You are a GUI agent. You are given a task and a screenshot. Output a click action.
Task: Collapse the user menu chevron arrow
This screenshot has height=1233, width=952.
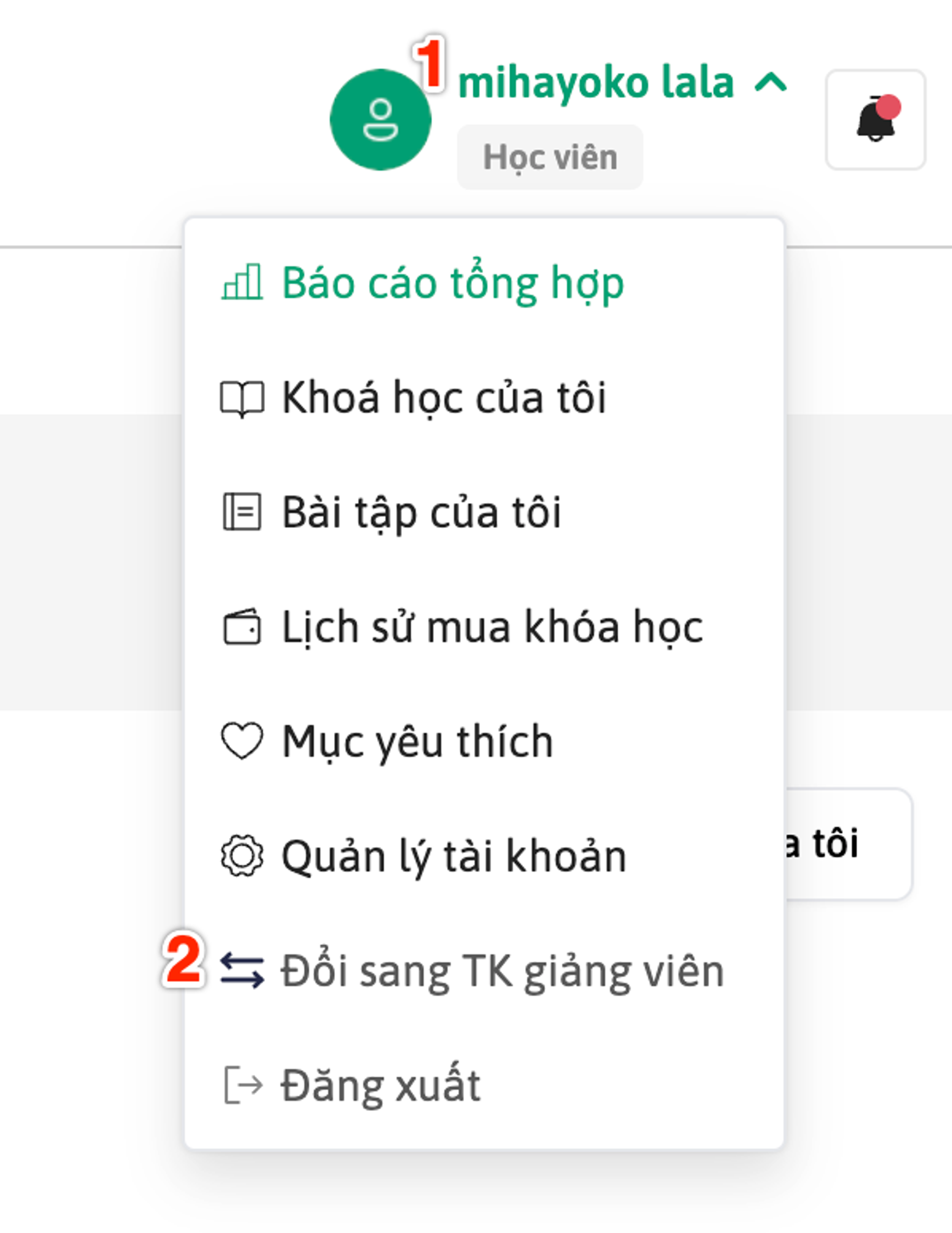[771, 83]
